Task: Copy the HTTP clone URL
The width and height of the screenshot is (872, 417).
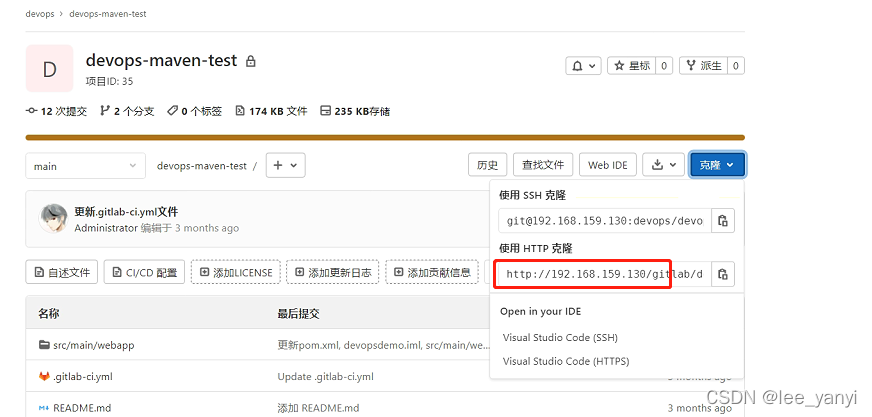Action: (723, 274)
